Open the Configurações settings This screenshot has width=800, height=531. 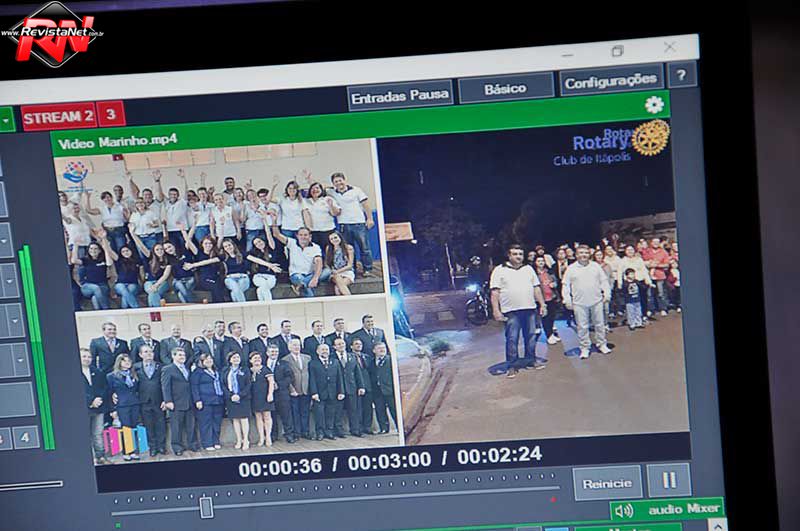coord(610,82)
